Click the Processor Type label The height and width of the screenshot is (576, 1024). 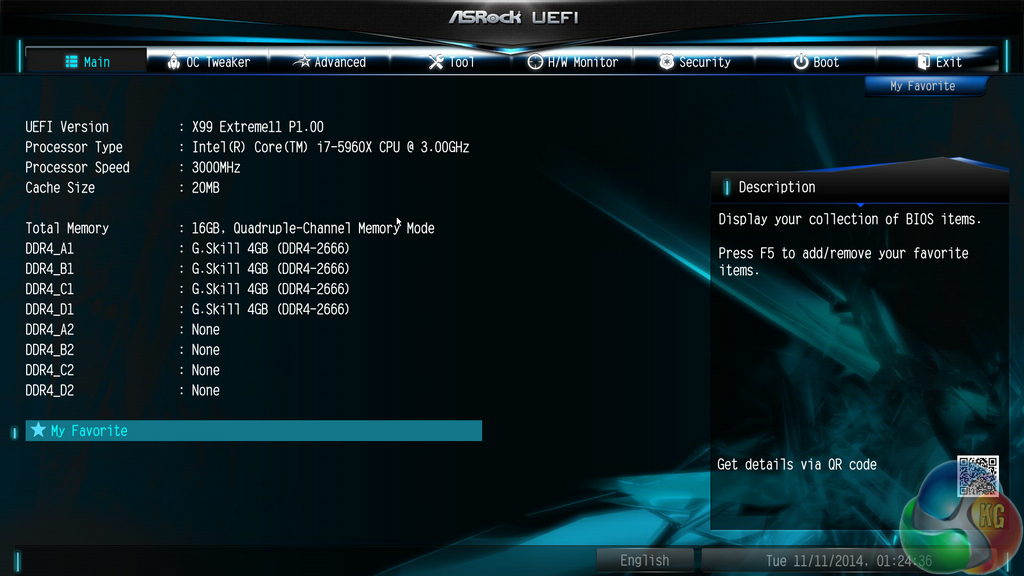(x=74, y=147)
